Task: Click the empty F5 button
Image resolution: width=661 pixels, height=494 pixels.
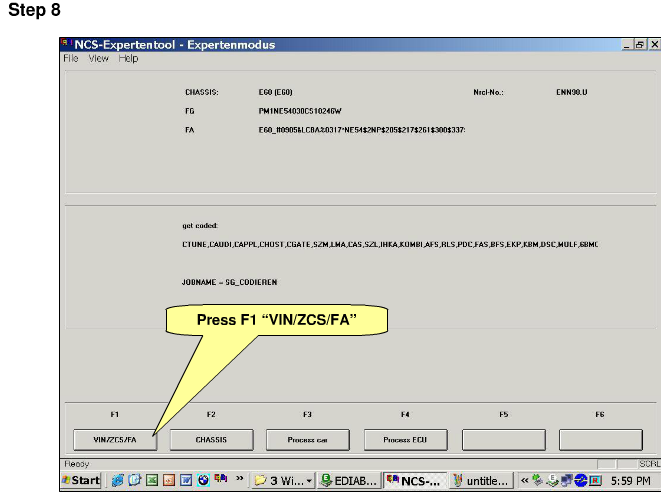Action: coord(504,440)
